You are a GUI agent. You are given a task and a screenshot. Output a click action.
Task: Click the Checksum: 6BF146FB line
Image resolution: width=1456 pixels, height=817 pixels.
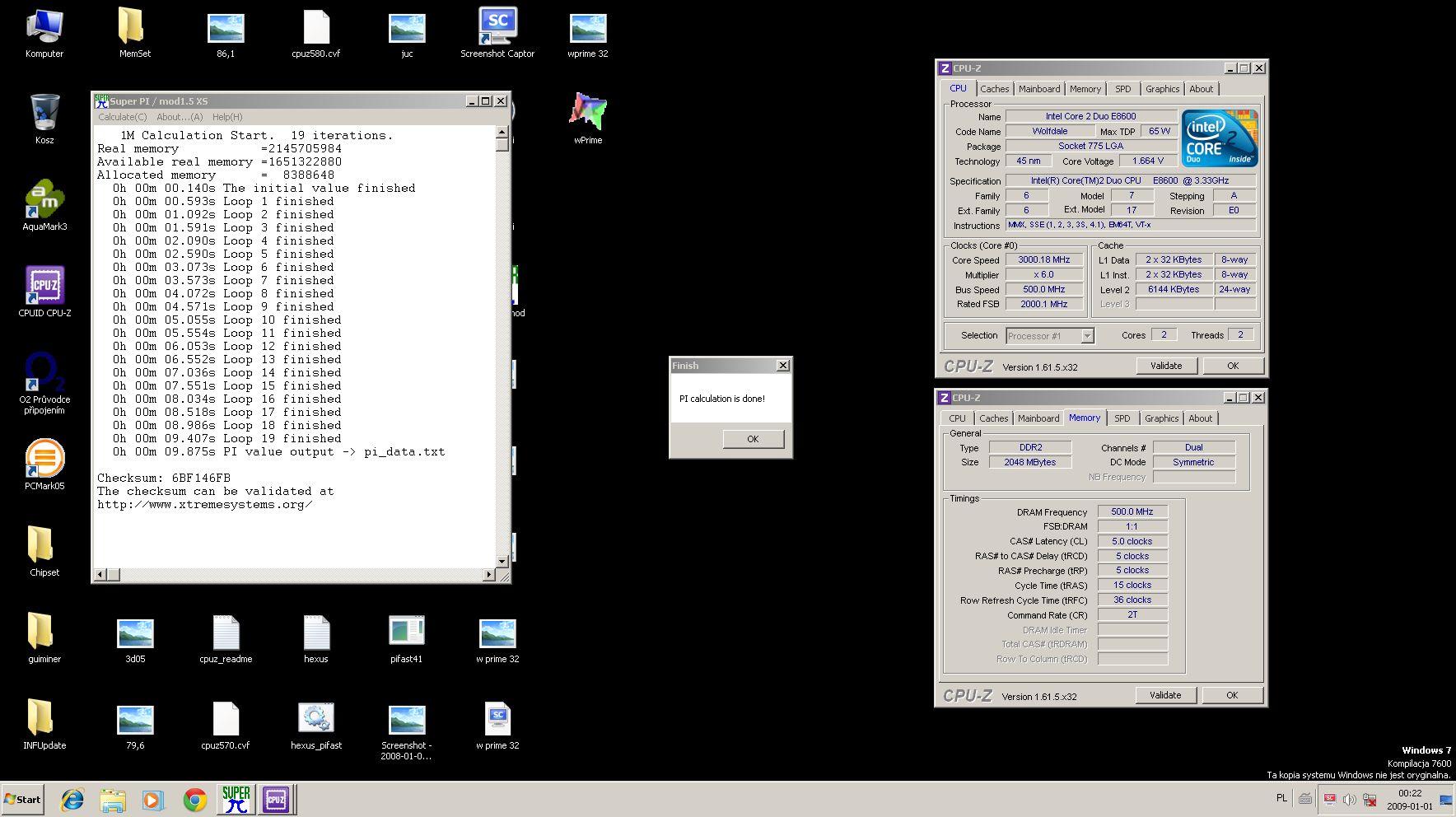tap(164, 478)
